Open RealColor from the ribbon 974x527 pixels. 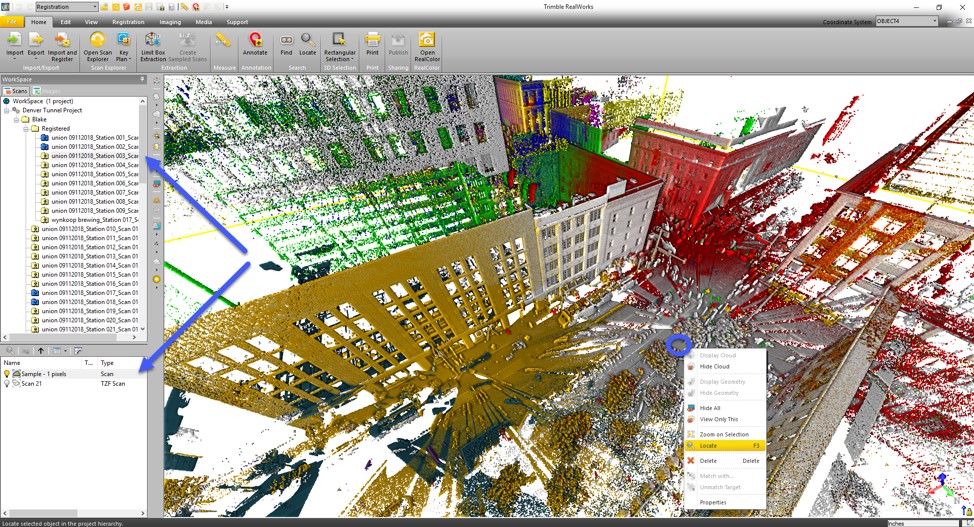427,45
